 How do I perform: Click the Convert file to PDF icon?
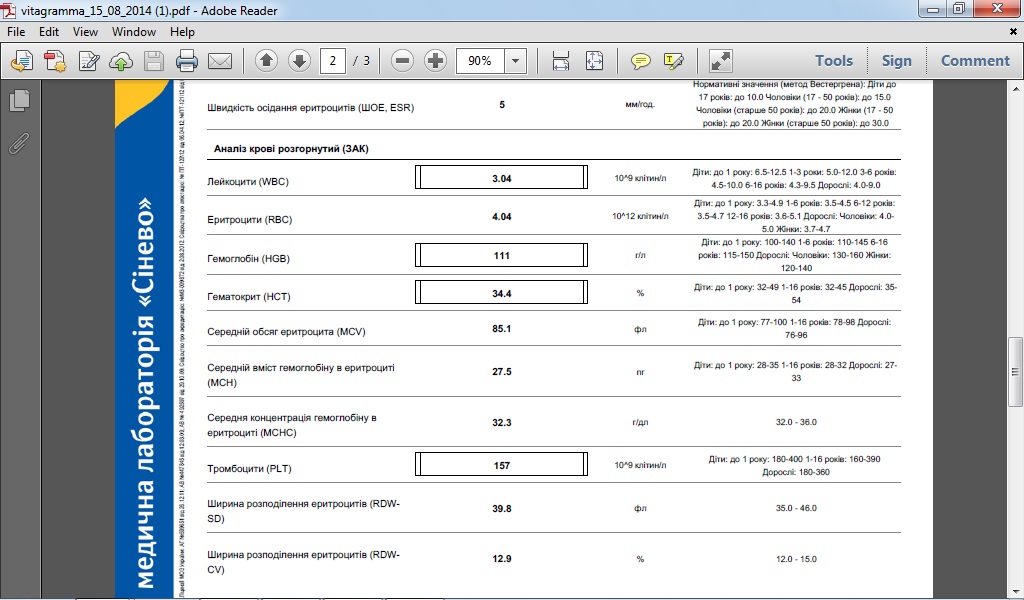pyautogui.click(x=55, y=61)
